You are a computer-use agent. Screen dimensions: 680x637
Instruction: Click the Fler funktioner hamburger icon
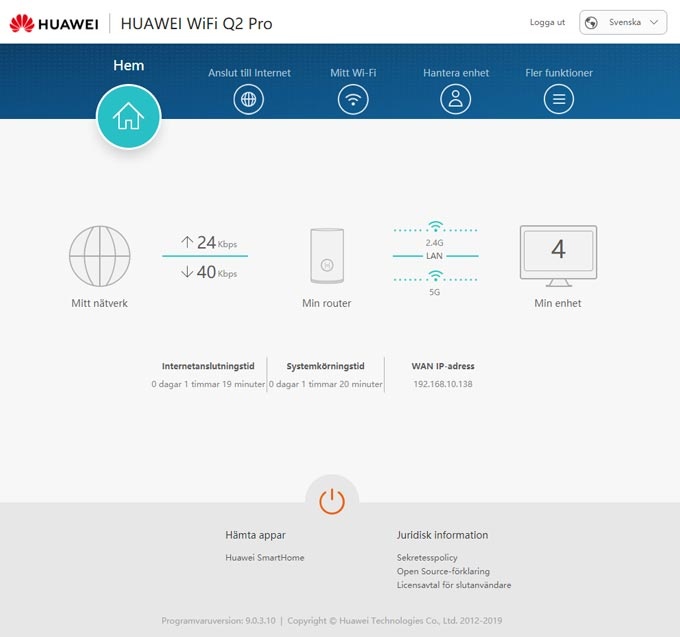[559, 99]
